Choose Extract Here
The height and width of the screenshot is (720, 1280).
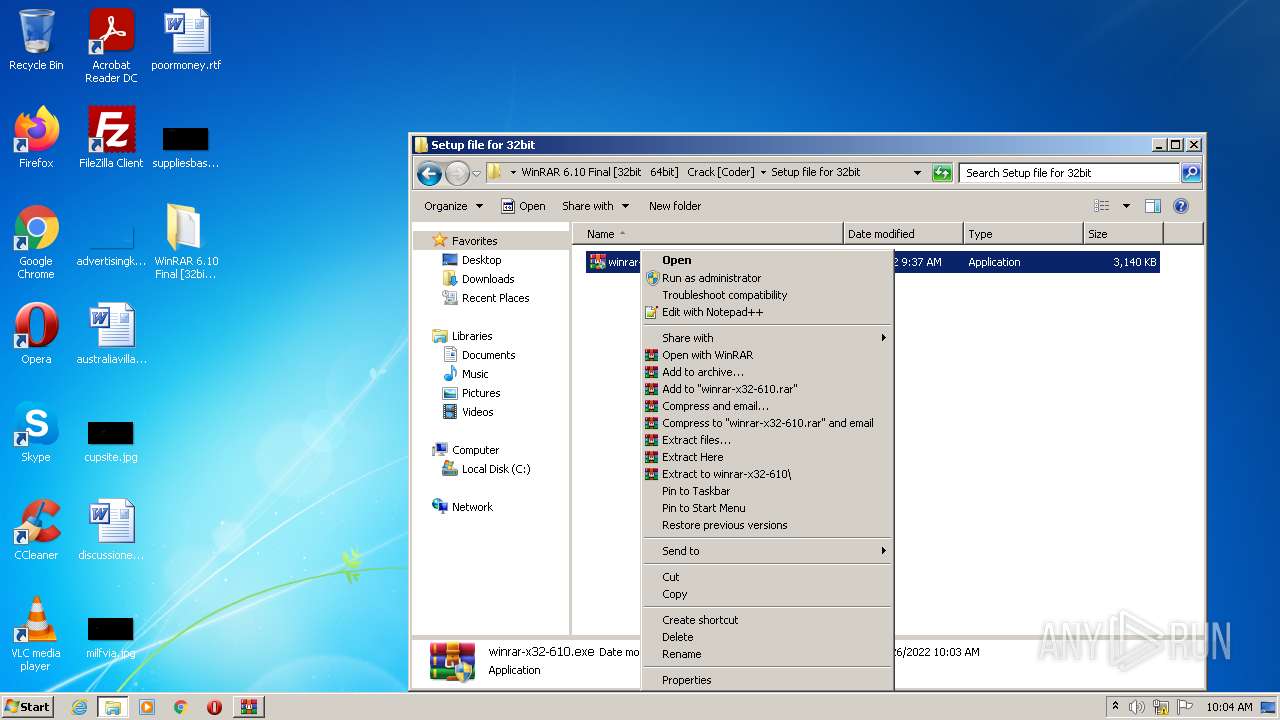(x=767, y=457)
